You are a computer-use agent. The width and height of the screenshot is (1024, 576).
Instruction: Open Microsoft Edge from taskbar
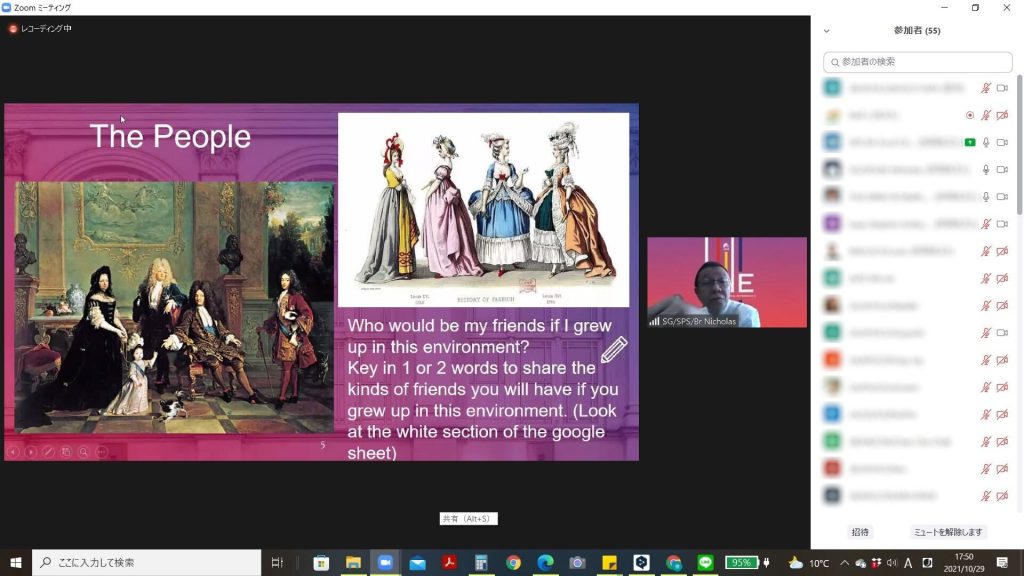[x=545, y=562]
